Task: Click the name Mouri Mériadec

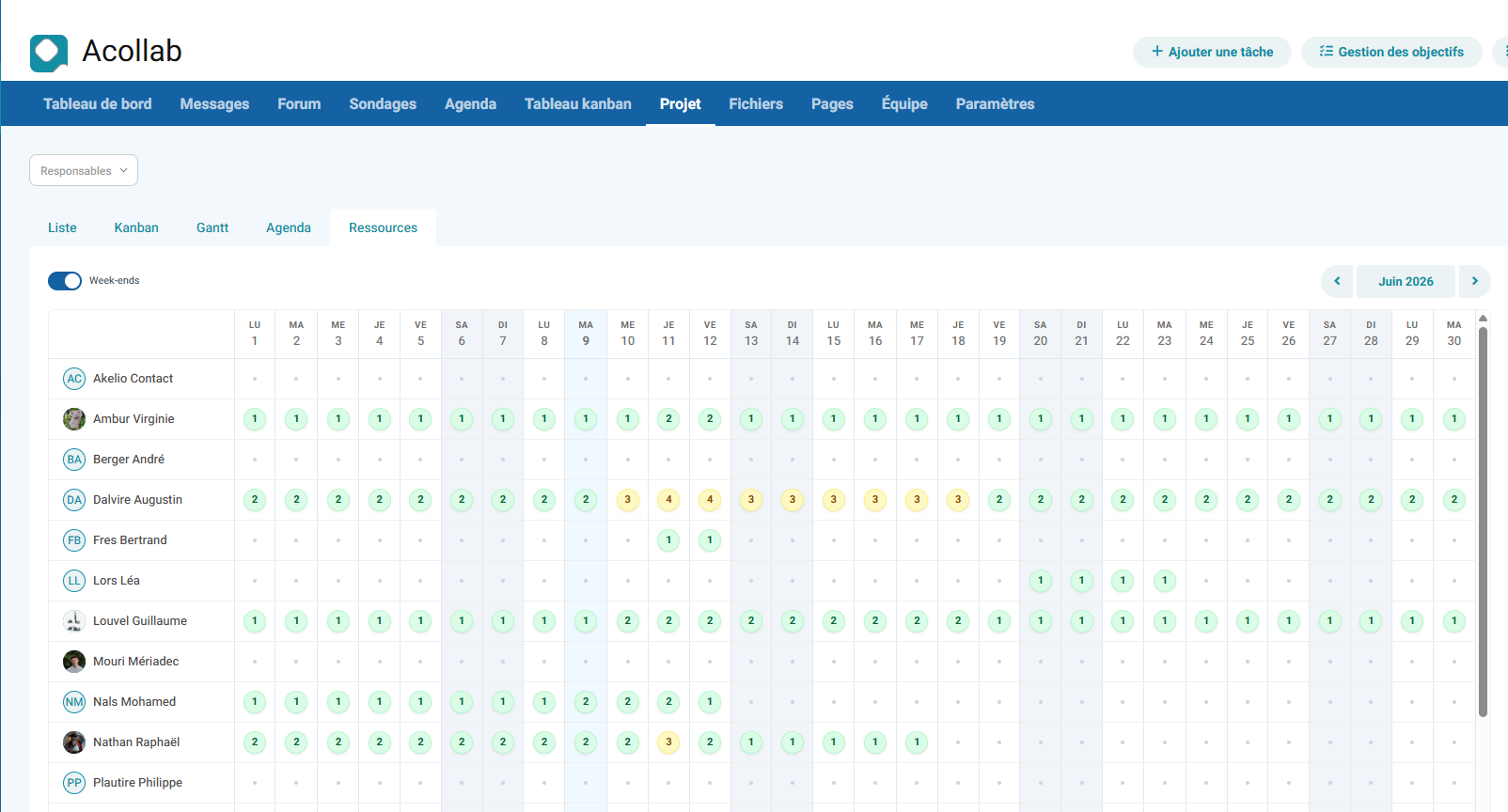Action: pos(135,662)
